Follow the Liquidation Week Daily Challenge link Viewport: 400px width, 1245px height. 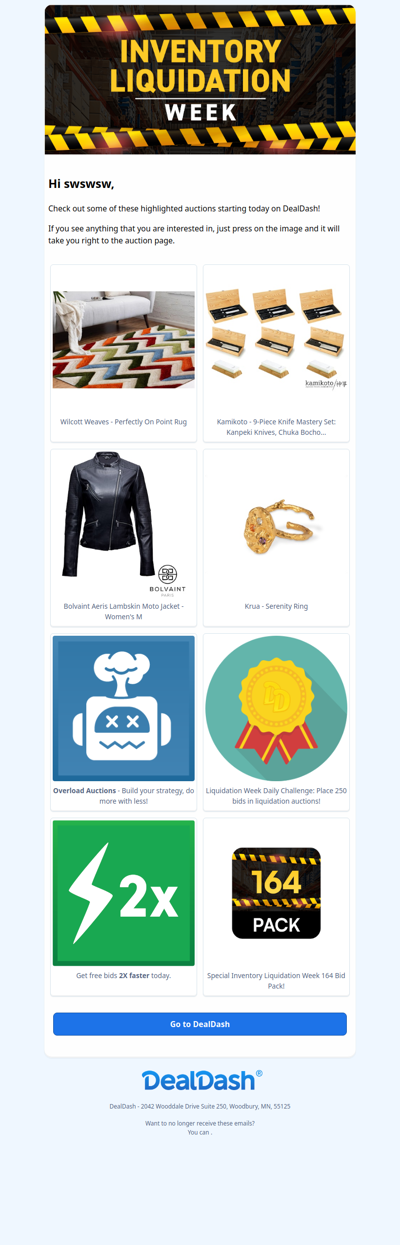coord(276,796)
